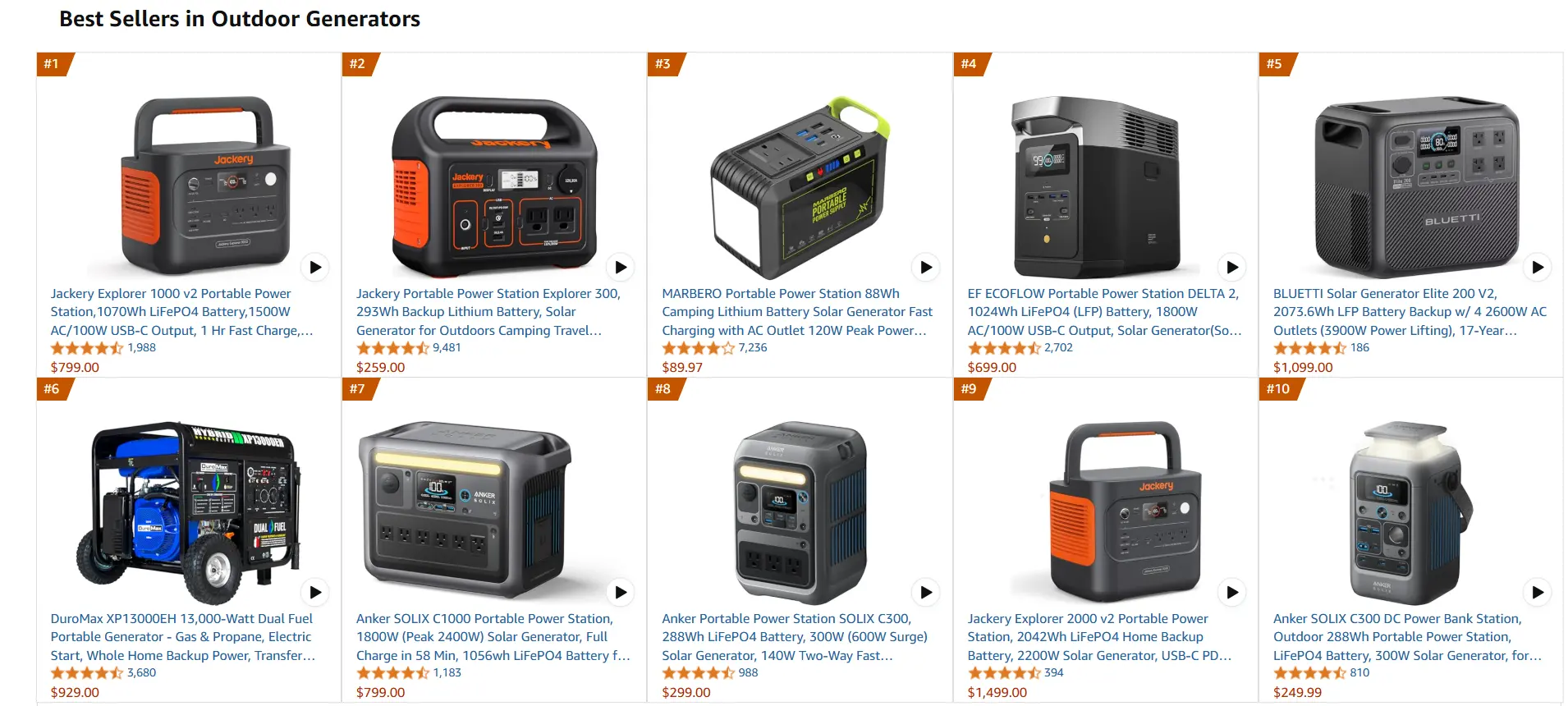Play video for MARBERO Portable Power Station
The height and width of the screenshot is (706, 1568).
926,267
